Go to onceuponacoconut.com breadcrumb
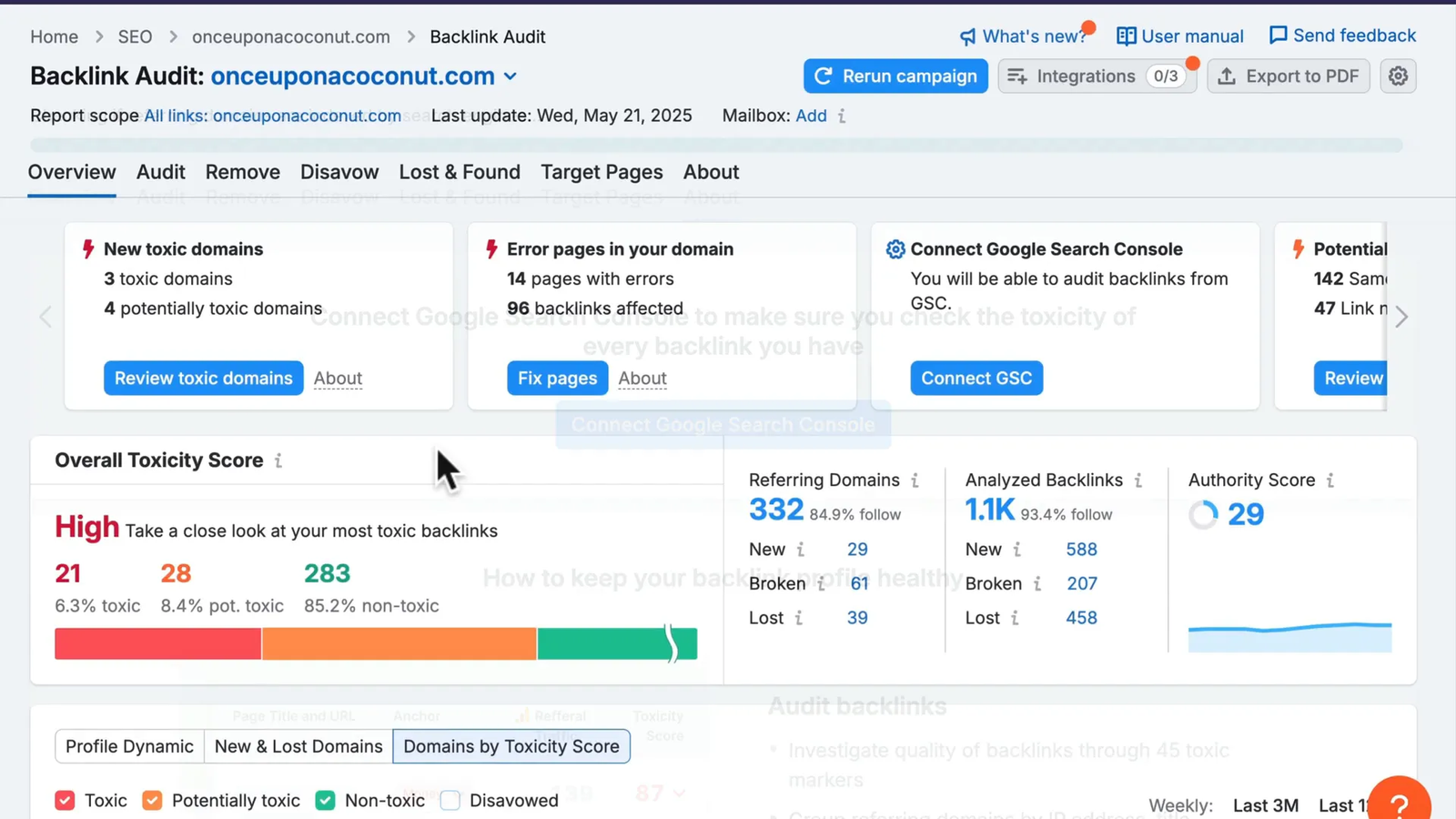 pos(291,37)
